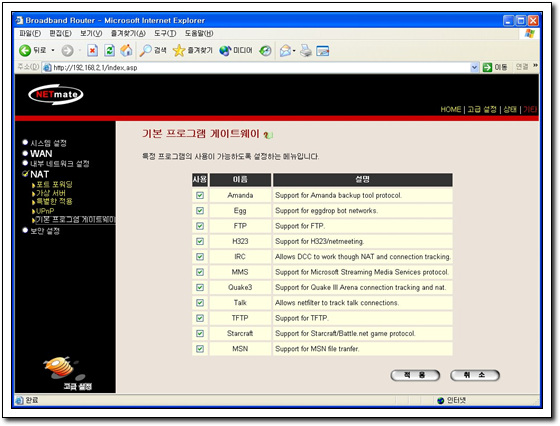
Task: Expand the 내부 네트워크 설정 section
Action: [x=56, y=164]
